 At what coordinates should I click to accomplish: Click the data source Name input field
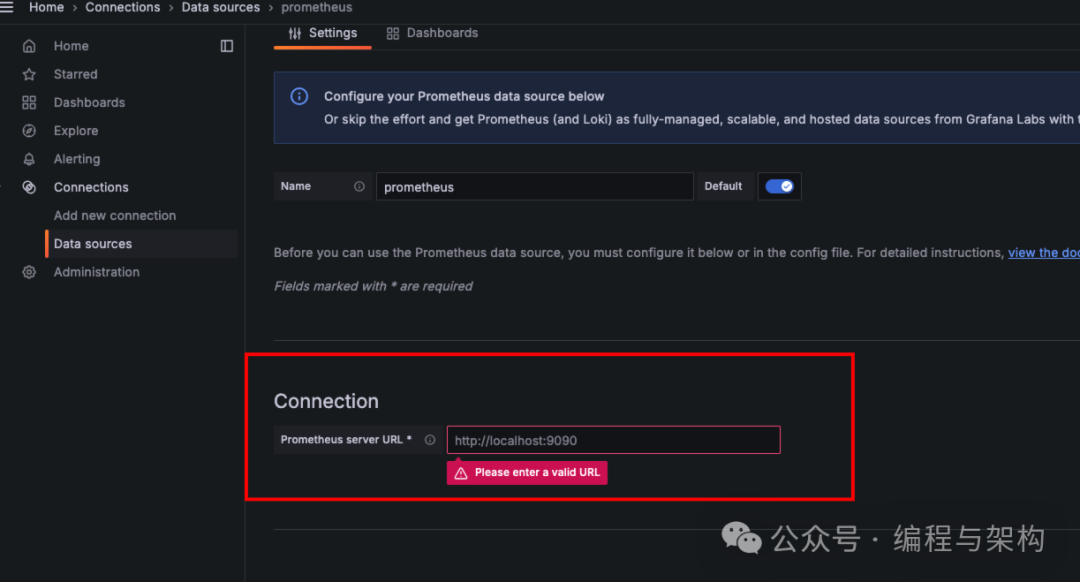click(x=534, y=187)
